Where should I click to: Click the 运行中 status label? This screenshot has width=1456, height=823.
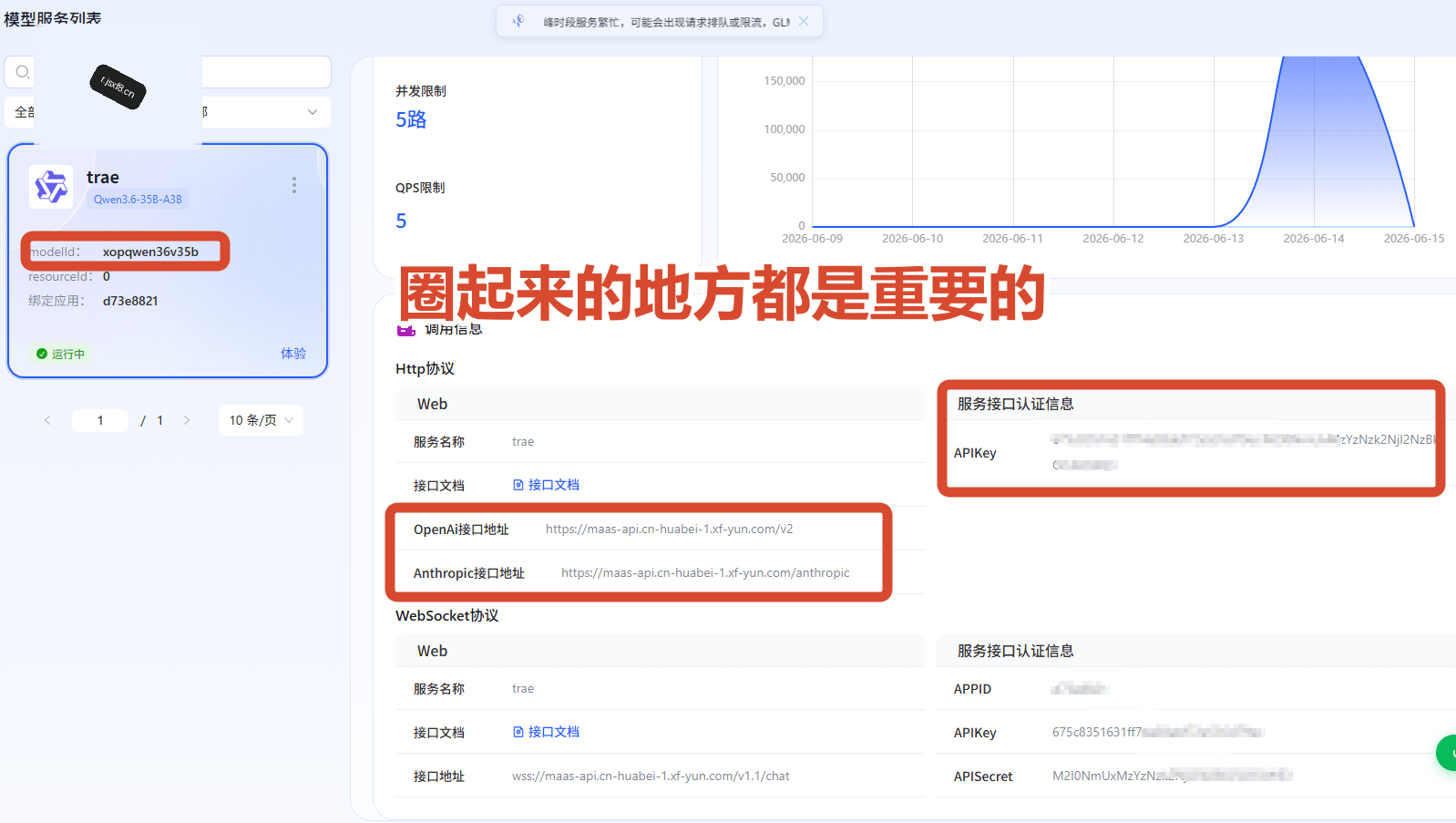coord(68,354)
